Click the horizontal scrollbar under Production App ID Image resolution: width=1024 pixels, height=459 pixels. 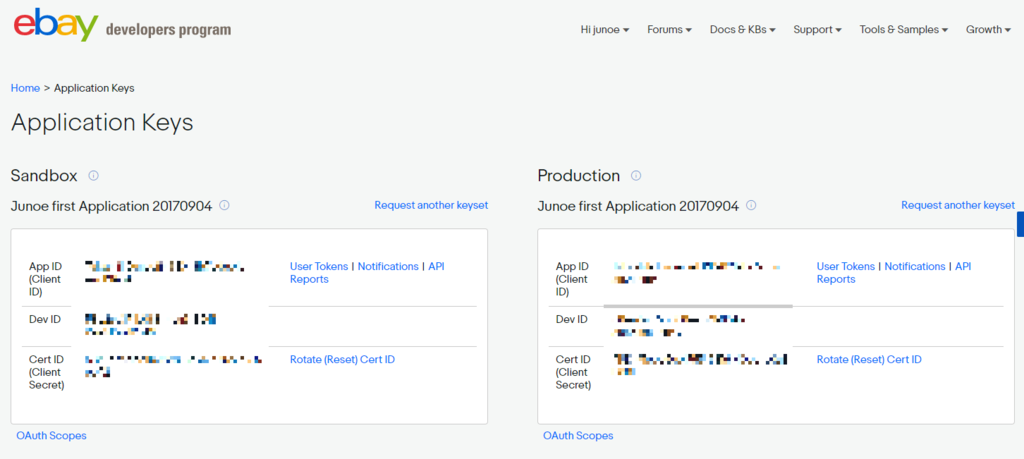pos(697,306)
